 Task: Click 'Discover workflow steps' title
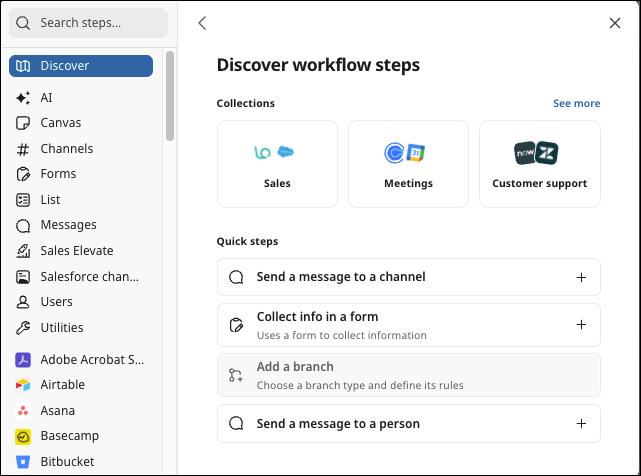(318, 65)
